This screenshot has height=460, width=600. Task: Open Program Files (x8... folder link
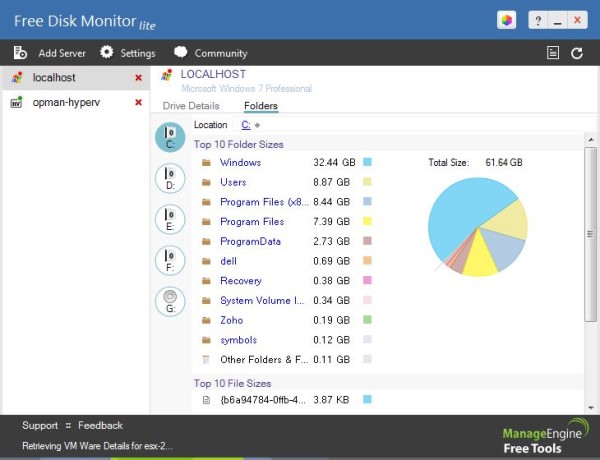[x=264, y=202]
